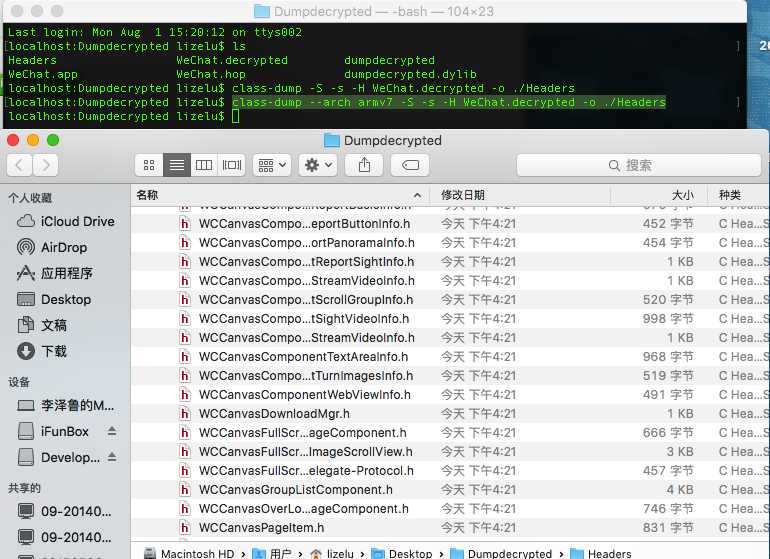Select WCCanvasCompo...ortPanoramaInfo.h file

[x=450, y=243]
